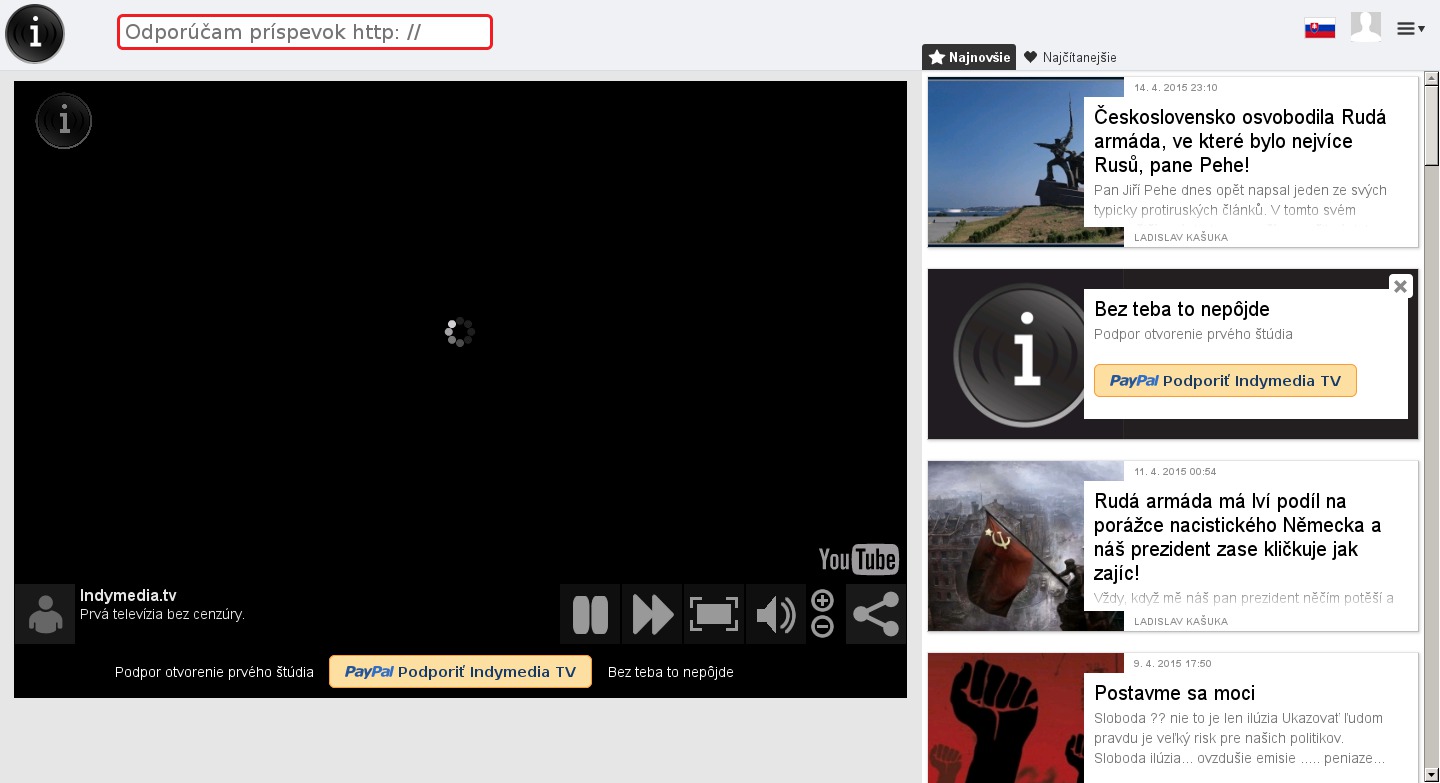Viewport: 1440px width, 783px height.
Task: Skip to the next video
Action: click(652, 614)
